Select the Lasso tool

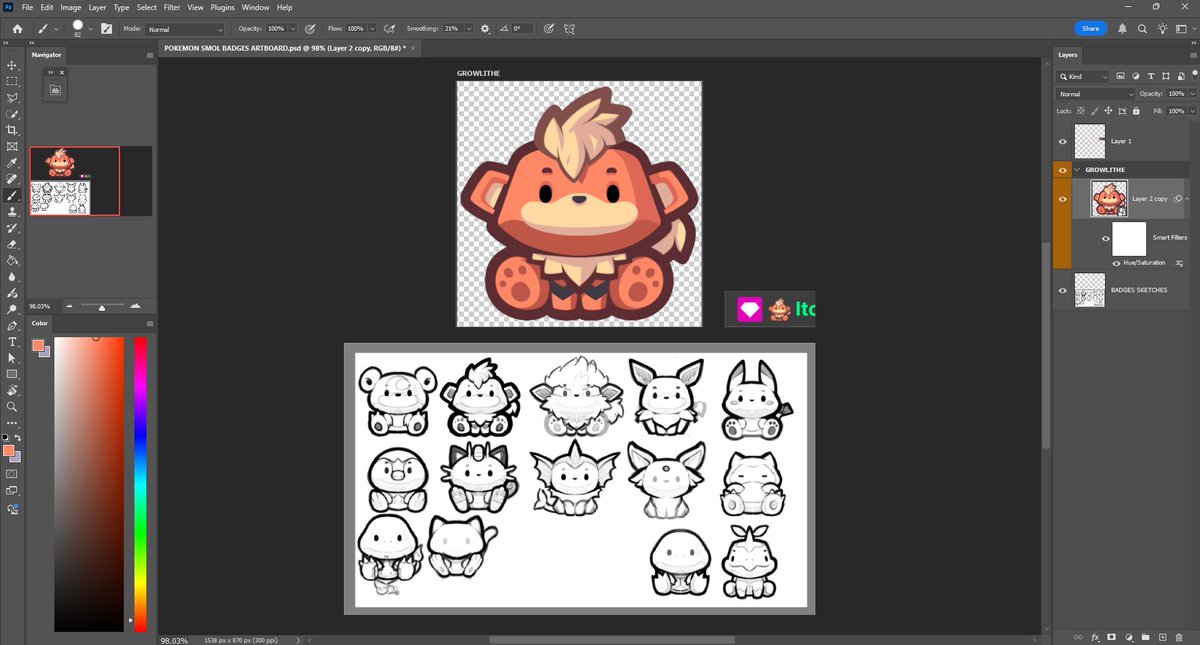click(x=13, y=96)
